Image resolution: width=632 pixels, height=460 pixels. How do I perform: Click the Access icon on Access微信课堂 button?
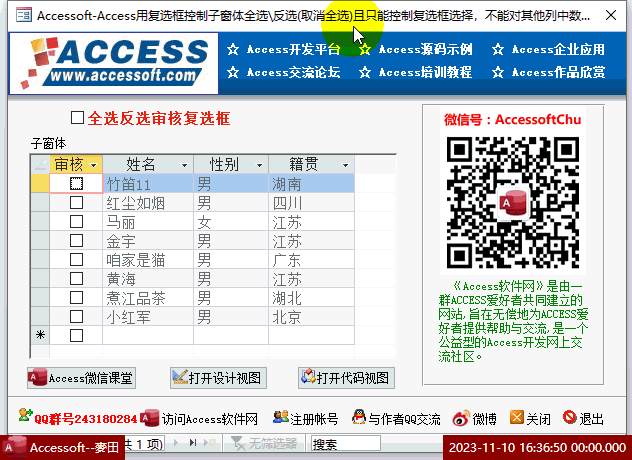click(37, 377)
